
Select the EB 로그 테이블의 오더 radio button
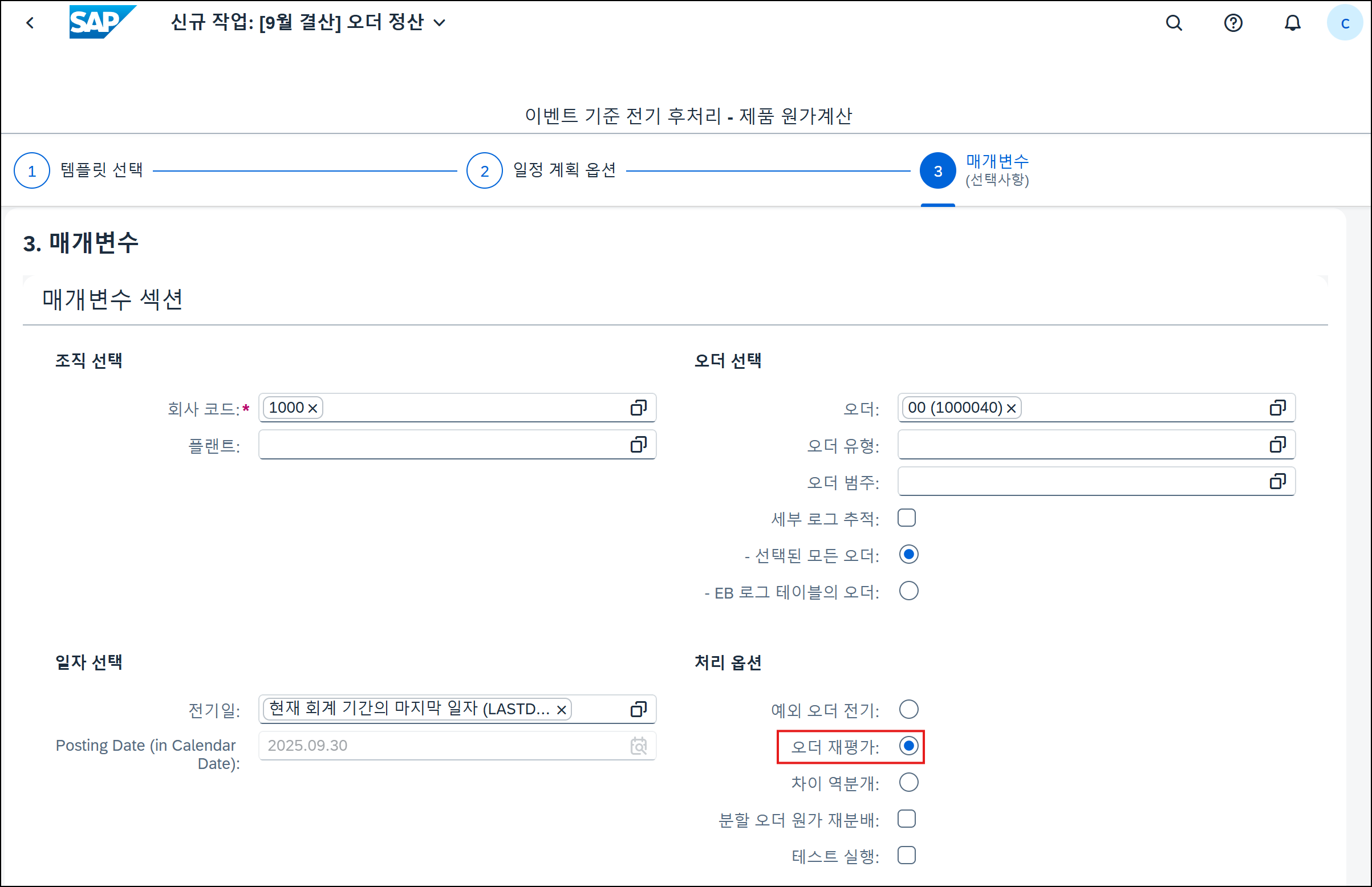click(908, 591)
